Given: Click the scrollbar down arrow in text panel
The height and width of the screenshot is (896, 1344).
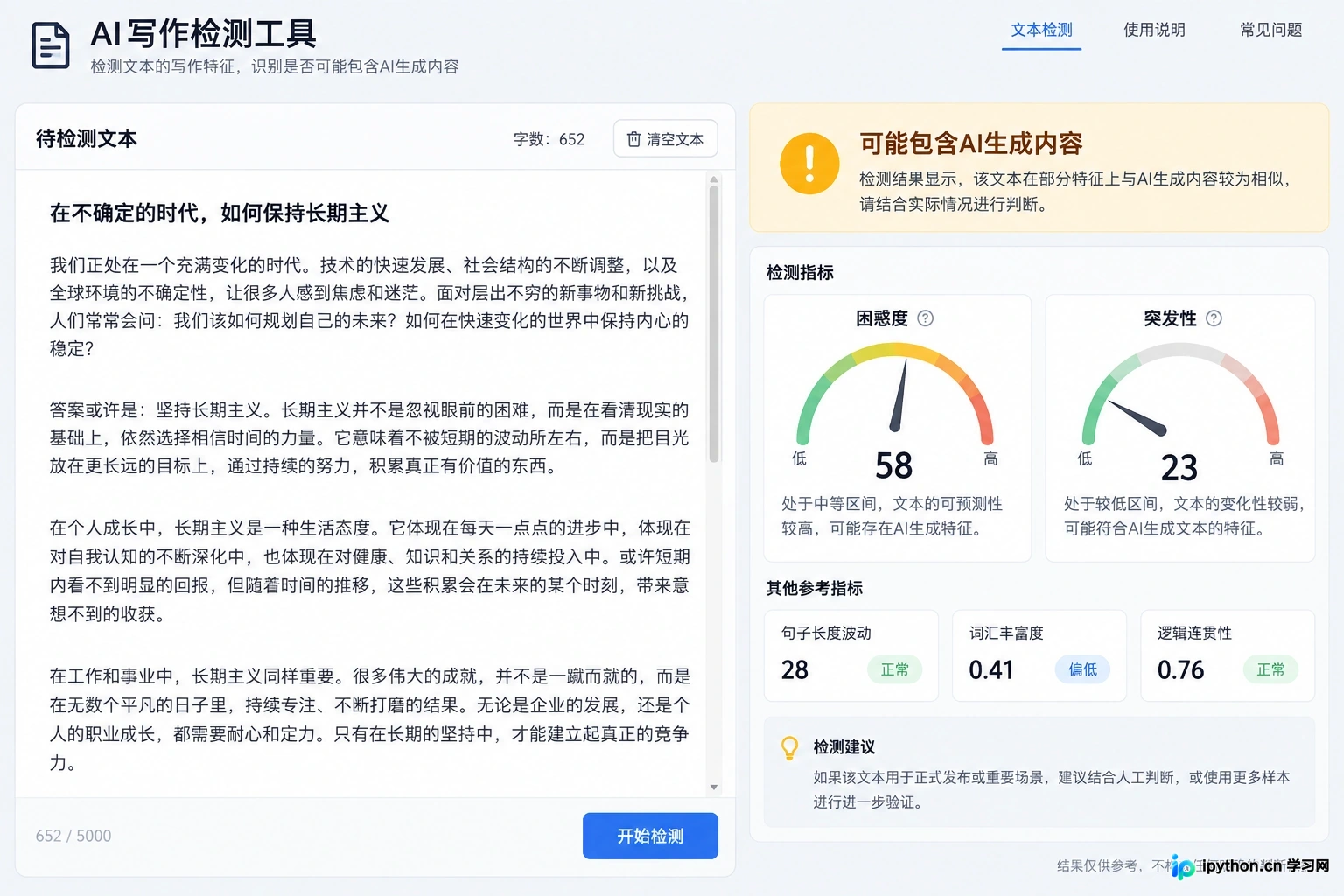Looking at the screenshot, I should pos(714,787).
